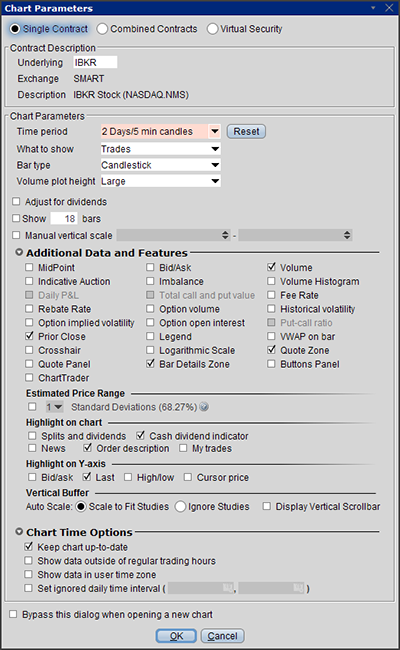This screenshot has height=650, width=400.
Task: Click the Reset button
Action: (246, 131)
